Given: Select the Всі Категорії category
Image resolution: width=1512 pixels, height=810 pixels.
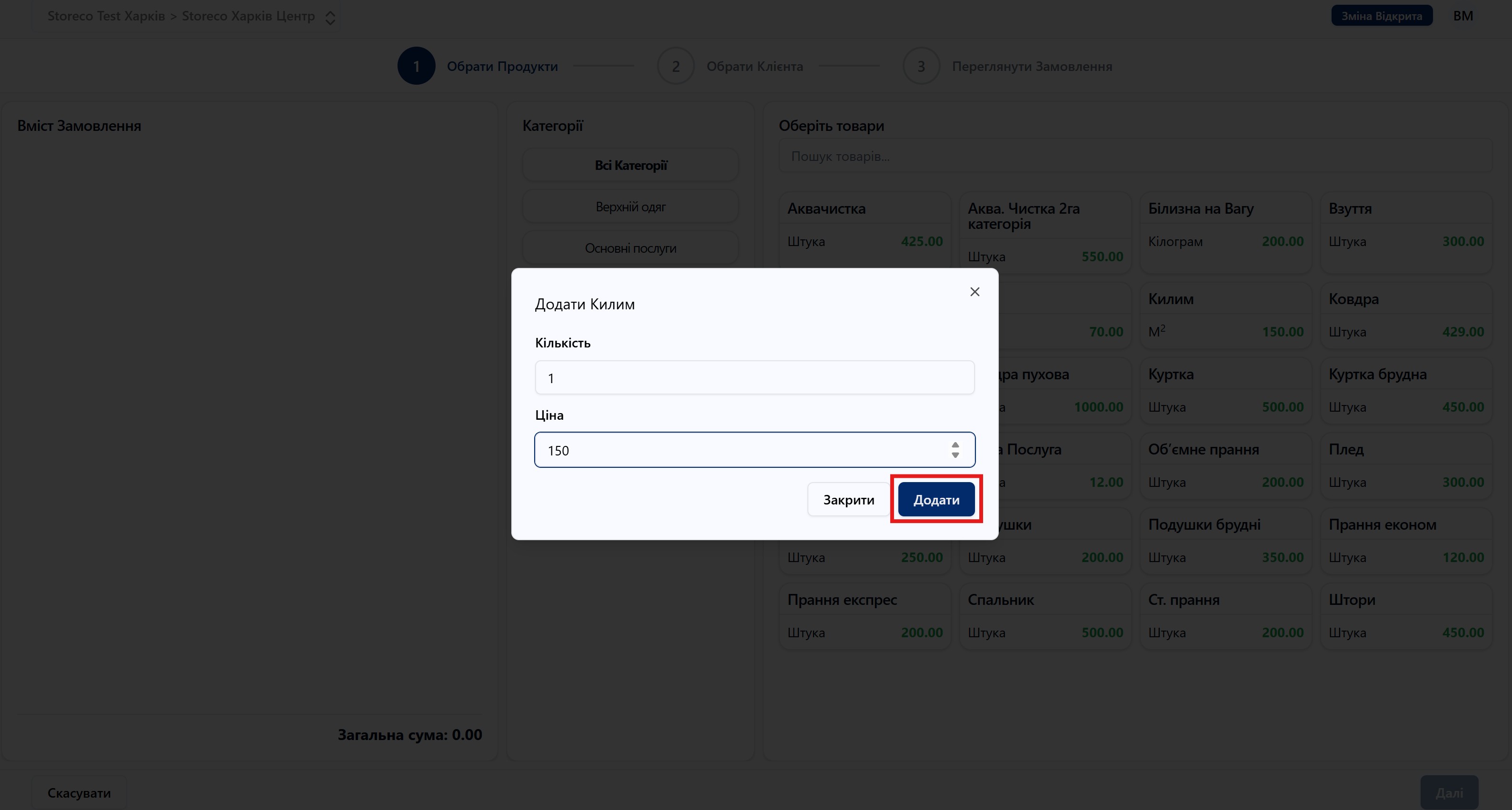Looking at the screenshot, I should (630, 166).
